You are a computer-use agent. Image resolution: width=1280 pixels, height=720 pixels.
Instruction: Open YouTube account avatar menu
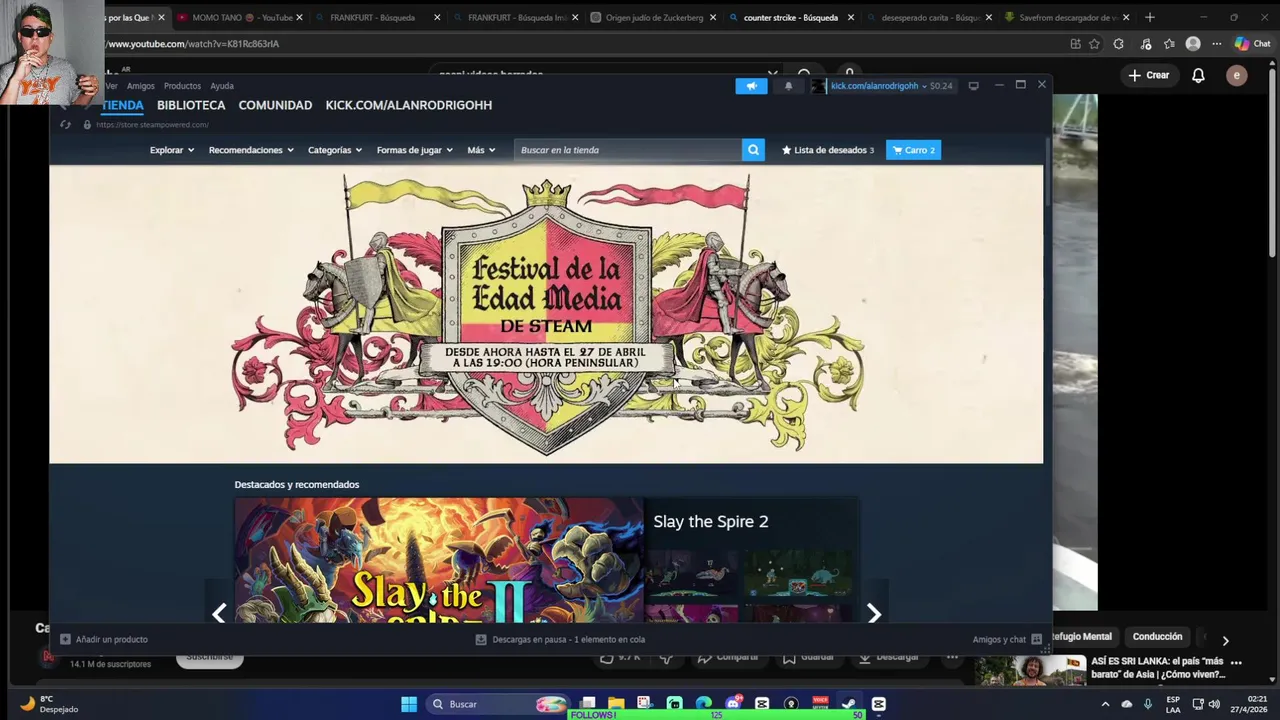point(1237,75)
